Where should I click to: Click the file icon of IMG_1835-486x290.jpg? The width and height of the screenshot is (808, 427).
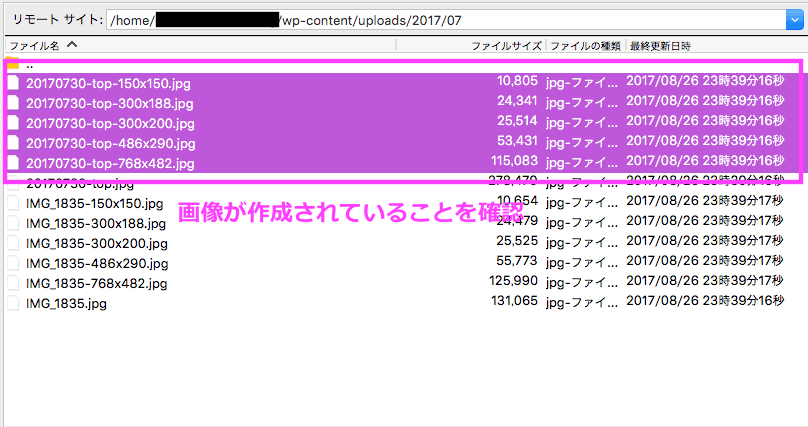(x=13, y=263)
